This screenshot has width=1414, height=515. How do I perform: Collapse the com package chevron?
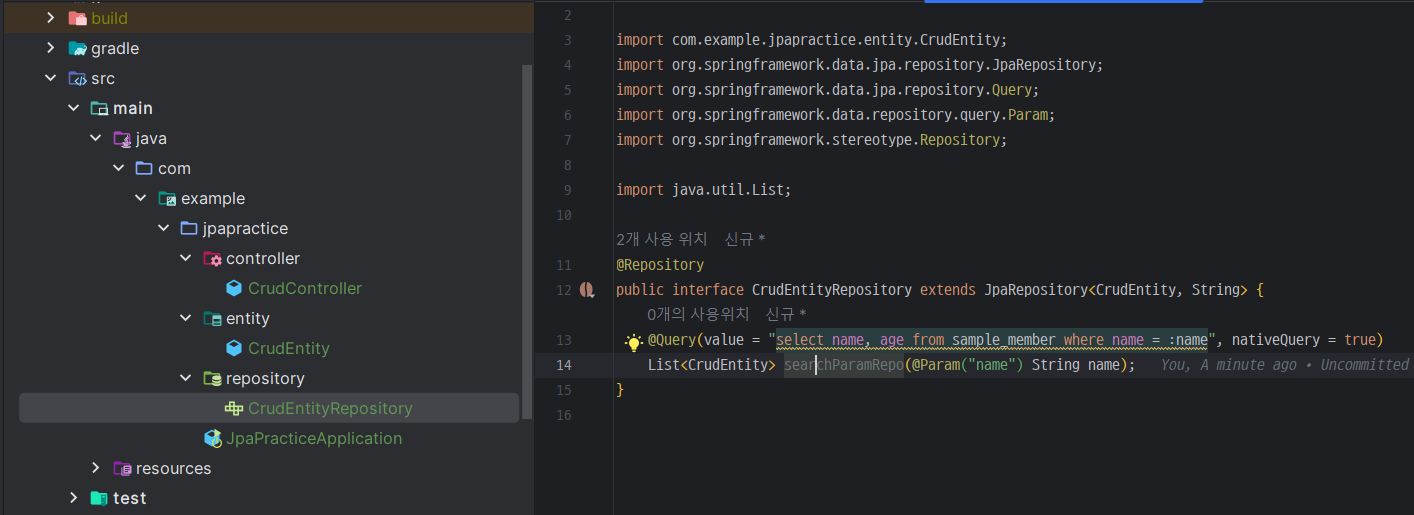click(x=117, y=168)
